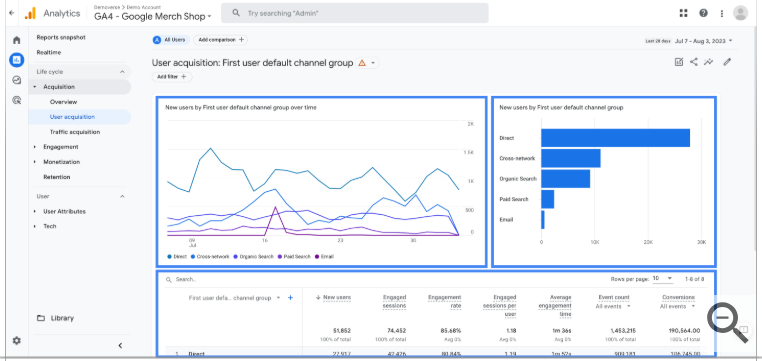The image size is (762, 361).
Task: Sort by Engaged sessions per user column
Action: tap(500, 306)
